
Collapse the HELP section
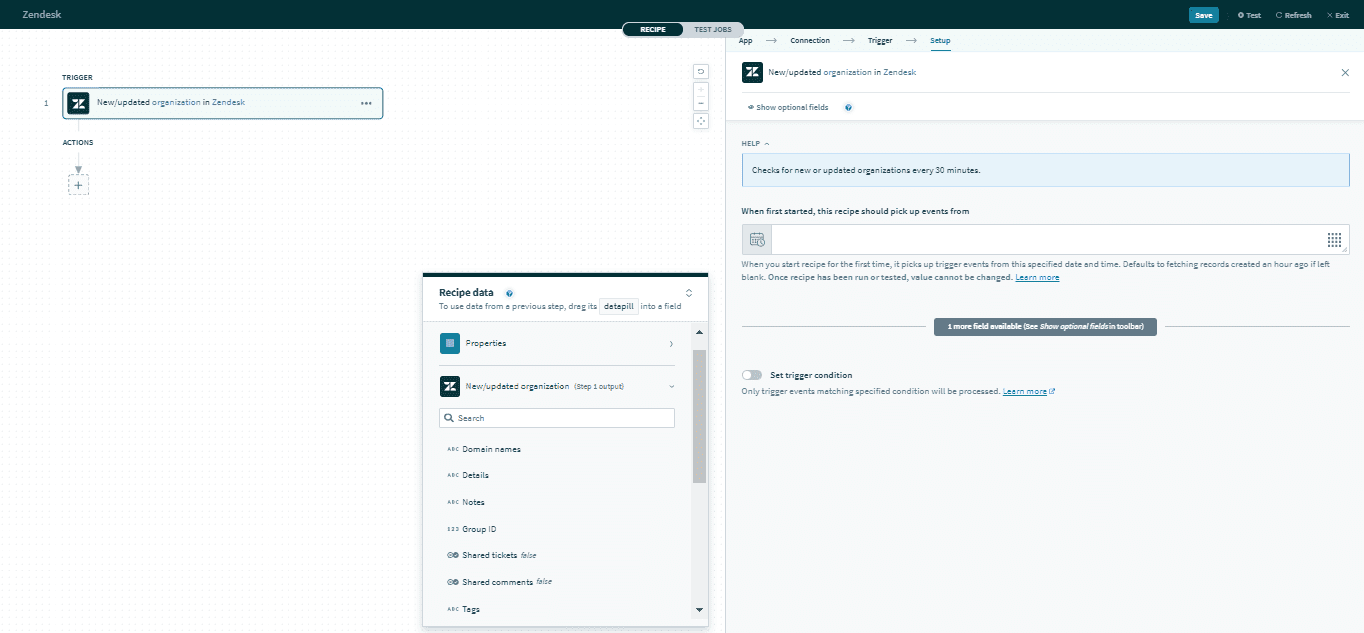pyautogui.click(x=755, y=143)
